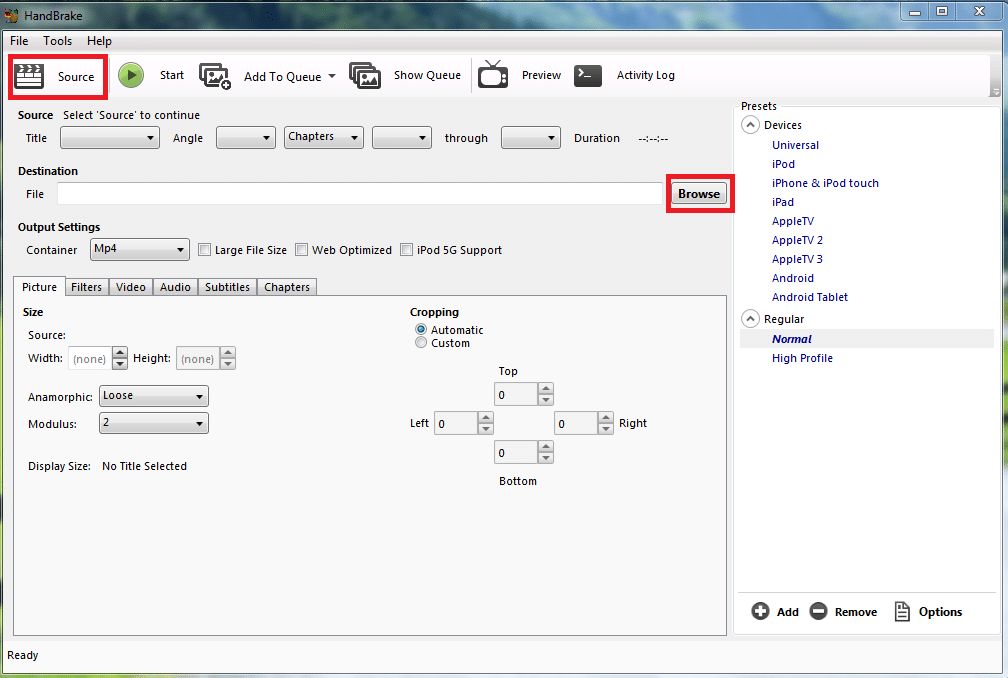Click the destination File path field
The image size is (1008, 678).
click(x=360, y=193)
